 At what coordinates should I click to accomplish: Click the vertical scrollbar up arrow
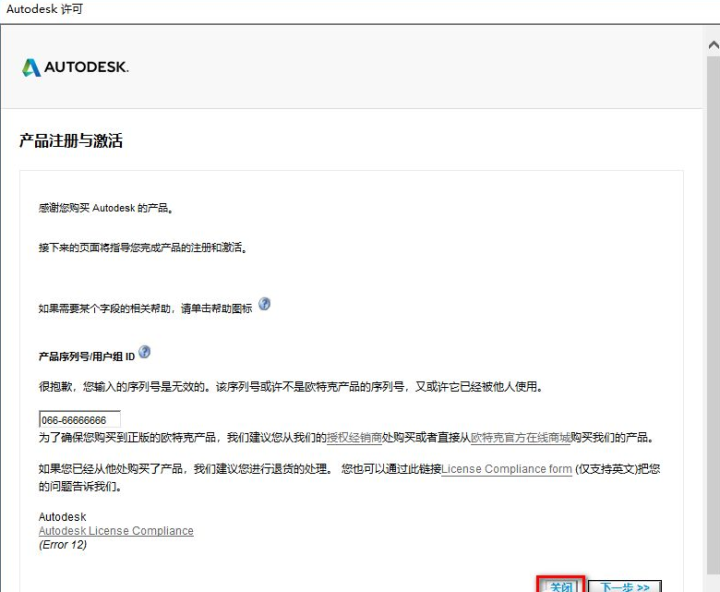pyautogui.click(x=712, y=46)
